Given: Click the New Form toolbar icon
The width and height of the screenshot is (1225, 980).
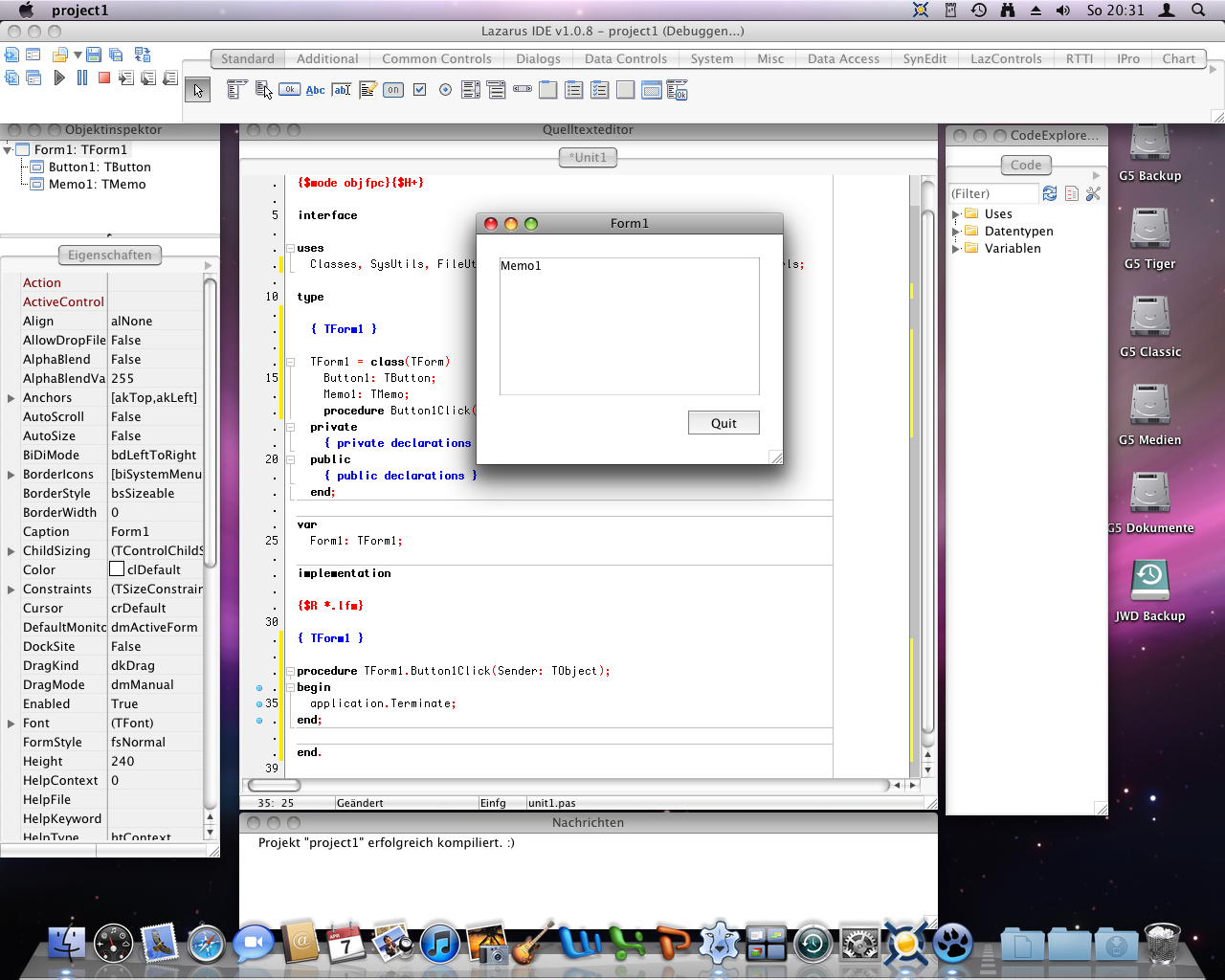Looking at the screenshot, I should (x=33, y=55).
